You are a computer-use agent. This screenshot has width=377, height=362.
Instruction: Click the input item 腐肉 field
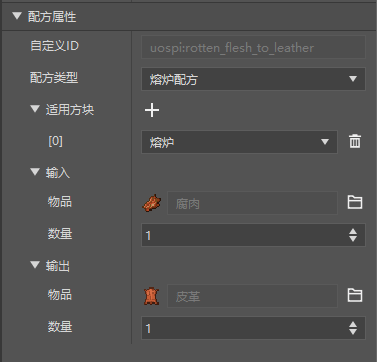coord(252,203)
